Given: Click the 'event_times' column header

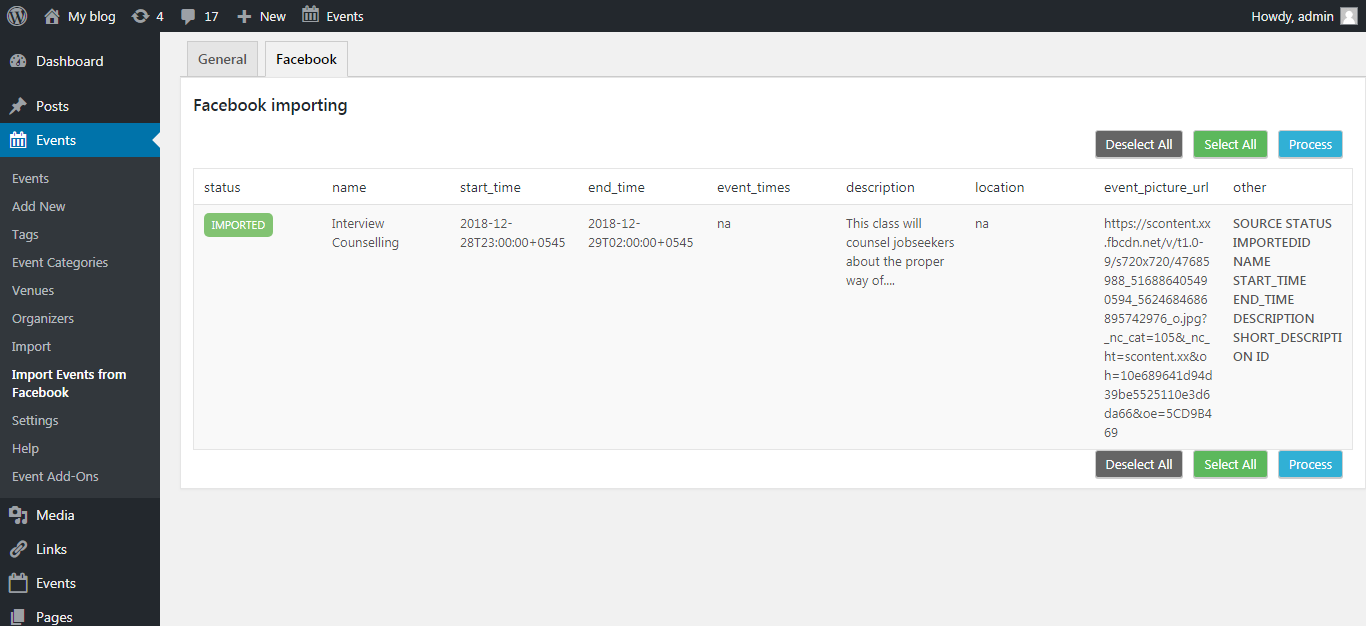Looking at the screenshot, I should (x=753, y=187).
